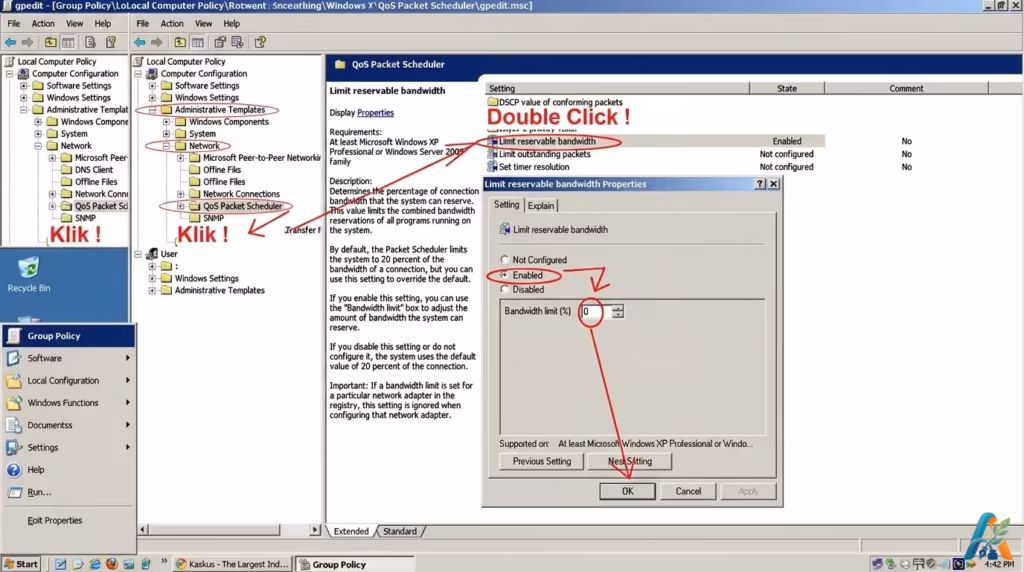Expand Microsoft Peer-to-Peer Networking node

click(181, 157)
